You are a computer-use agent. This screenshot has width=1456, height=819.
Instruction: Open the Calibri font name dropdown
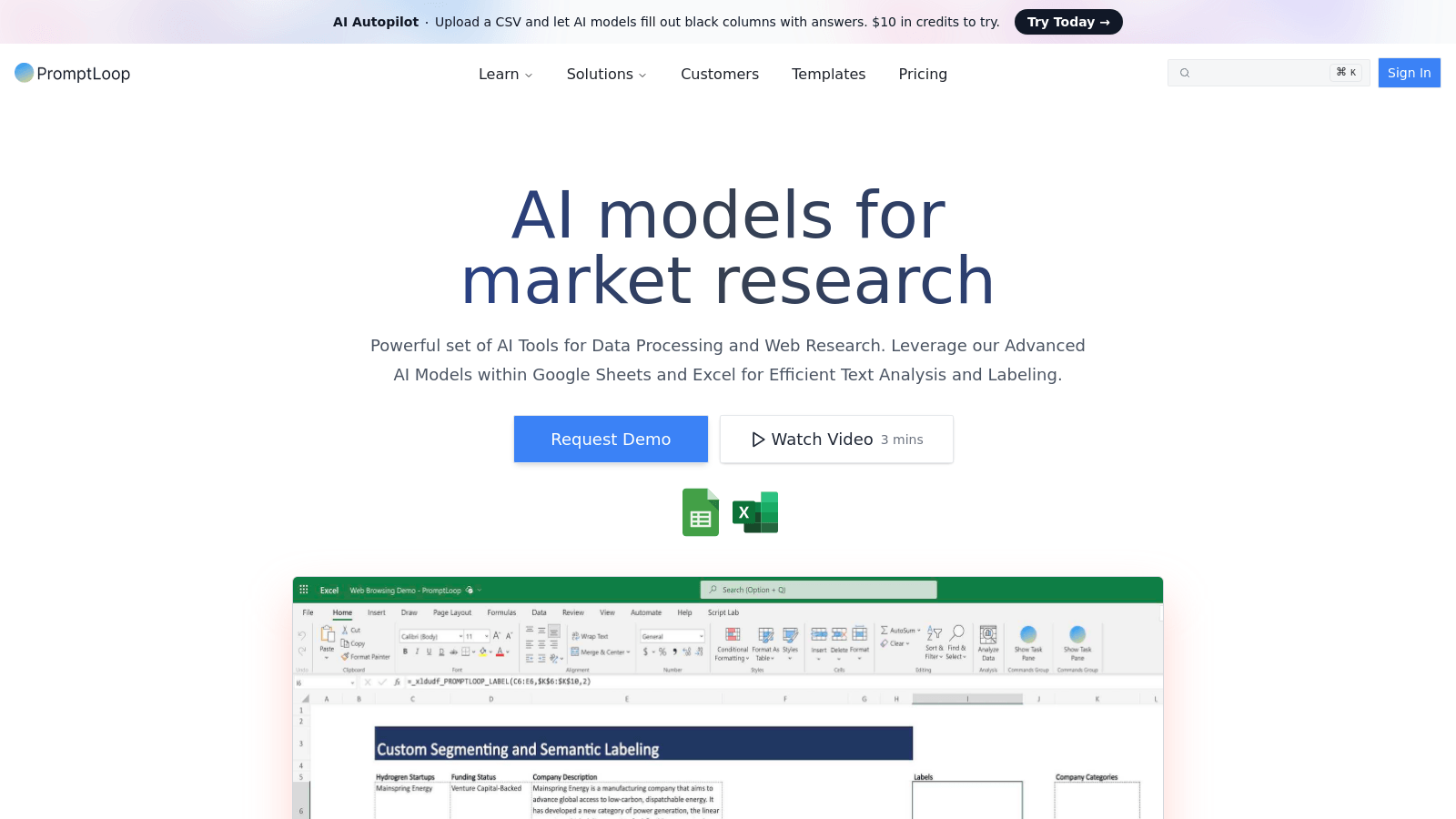[x=460, y=636]
